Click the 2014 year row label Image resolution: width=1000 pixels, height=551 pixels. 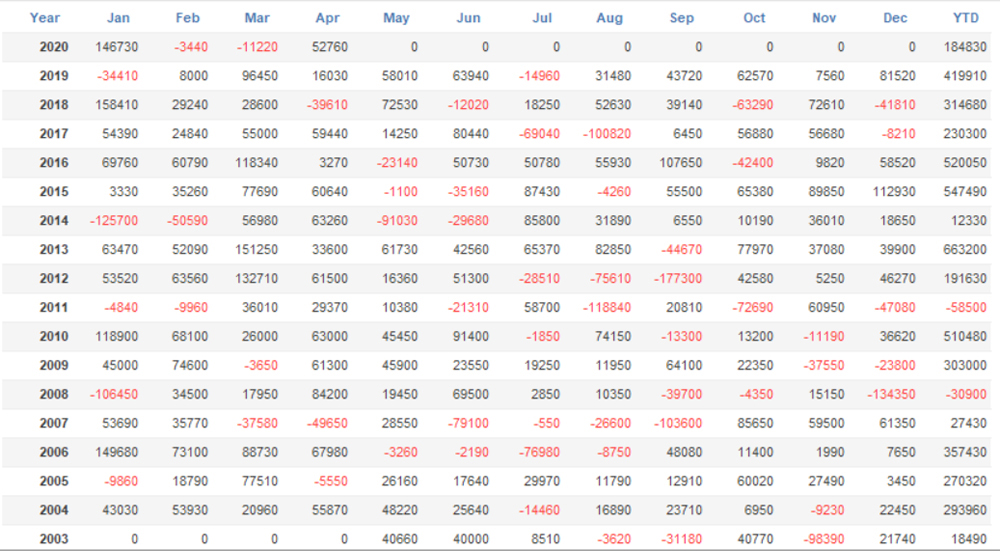[54, 221]
